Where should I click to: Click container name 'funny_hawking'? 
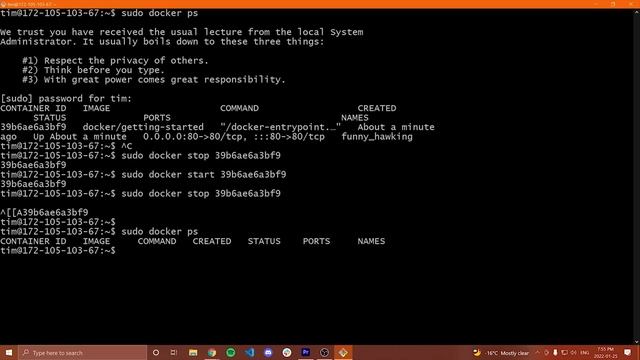point(377,137)
